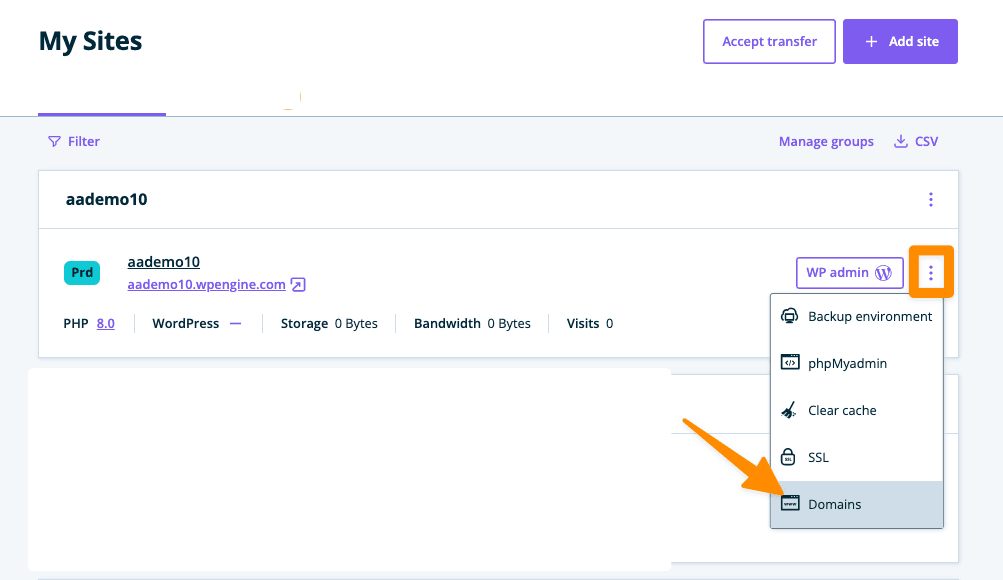
Task: Click the Backup environment cloud icon
Action: [789, 315]
